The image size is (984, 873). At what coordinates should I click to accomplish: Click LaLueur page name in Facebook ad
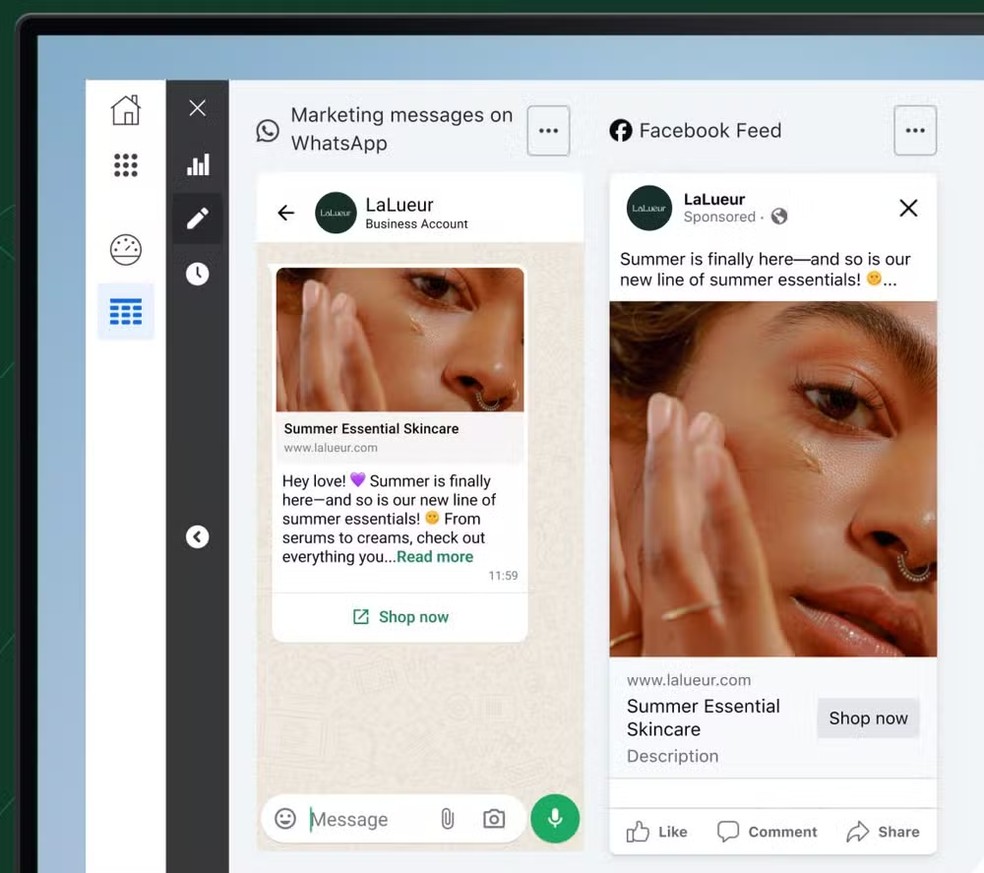click(714, 199)
